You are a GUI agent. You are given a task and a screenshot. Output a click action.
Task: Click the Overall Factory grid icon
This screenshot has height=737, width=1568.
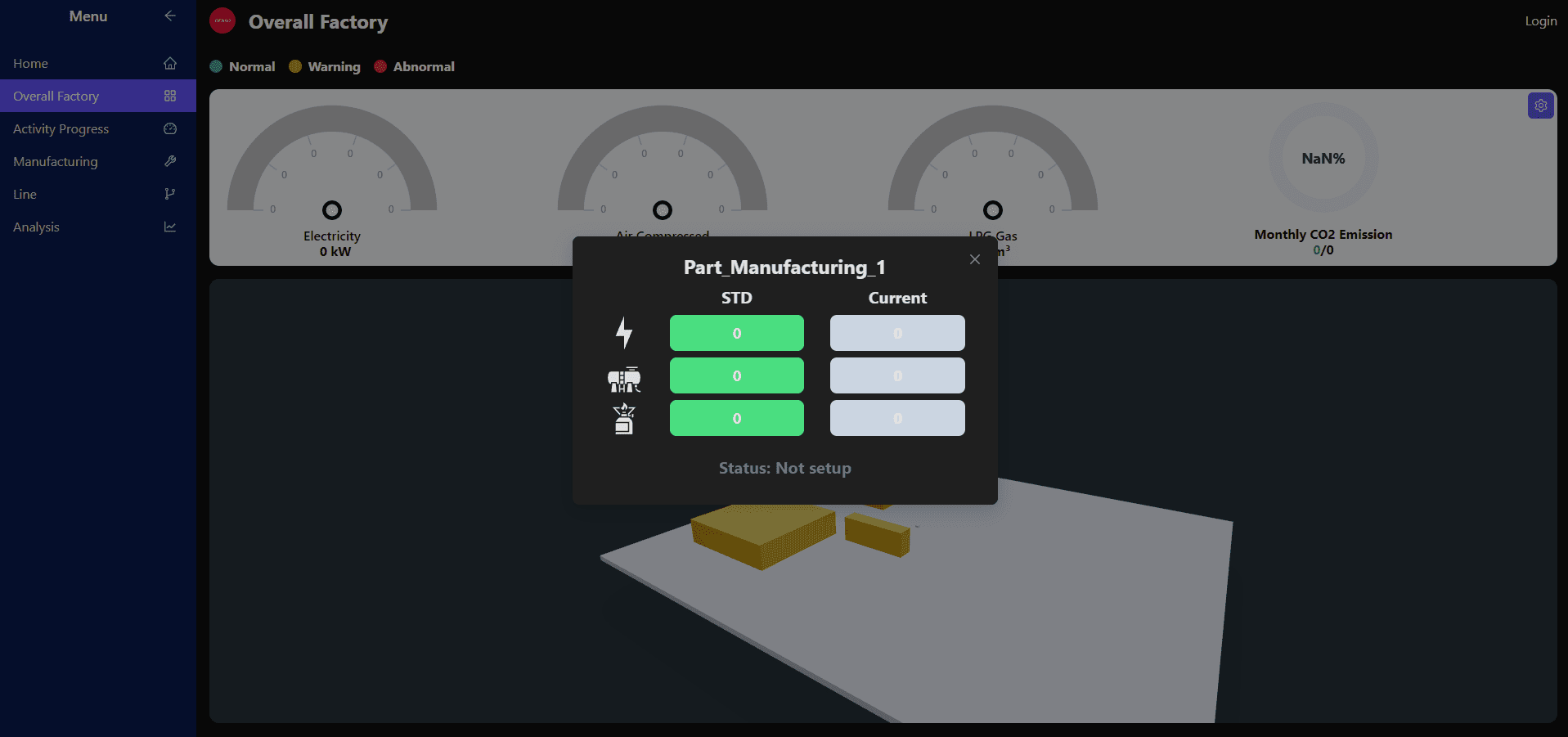[x=170, y=96]
